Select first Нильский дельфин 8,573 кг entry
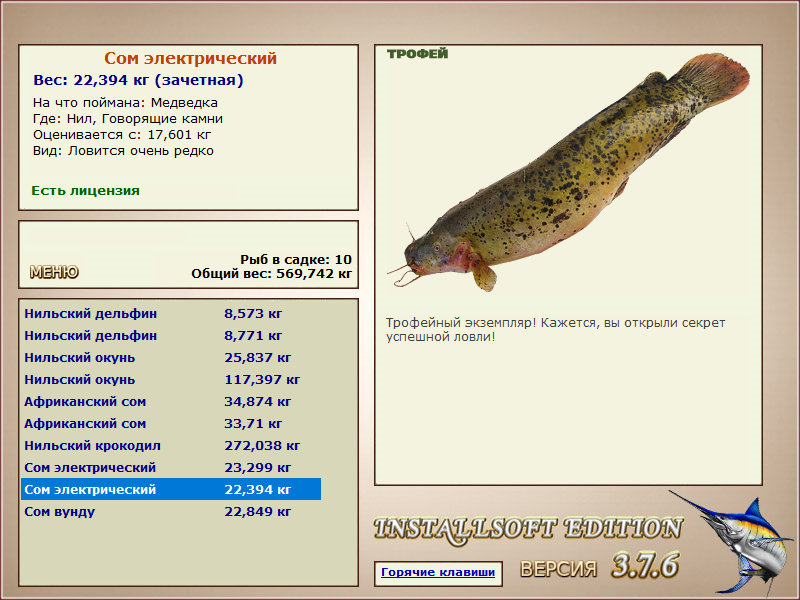This screenshot has width=800, height=600. pyautogui.click(x=171, y=314)
